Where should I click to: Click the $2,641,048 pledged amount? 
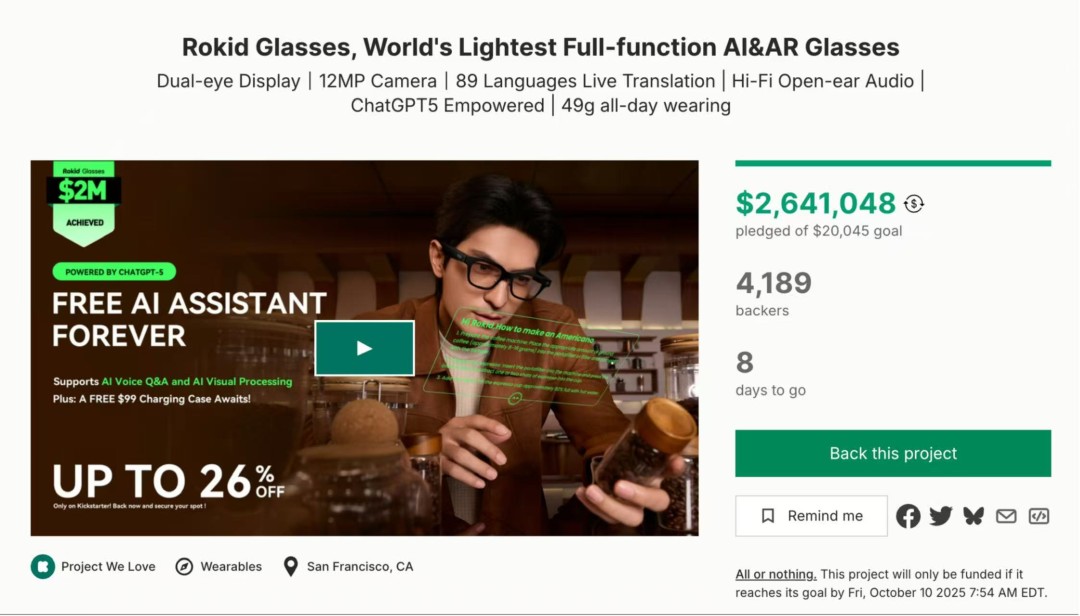click(815, 204)
